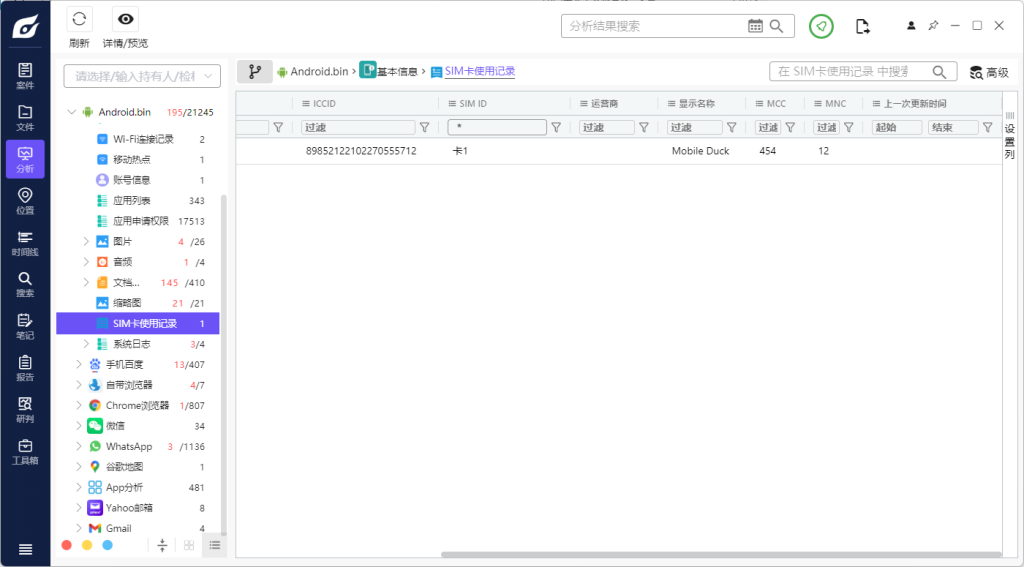
Task: Toggle 详情/预览 eye preview panel
Action: (125, 20)
